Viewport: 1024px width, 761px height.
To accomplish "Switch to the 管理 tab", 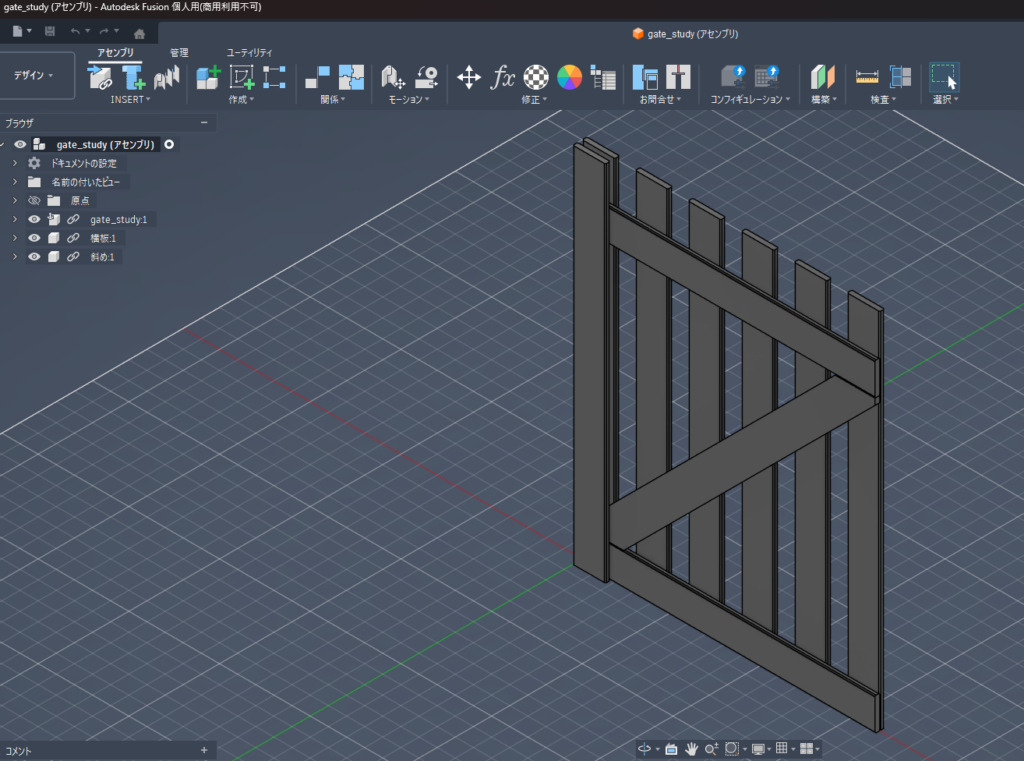I will point(179,52).
